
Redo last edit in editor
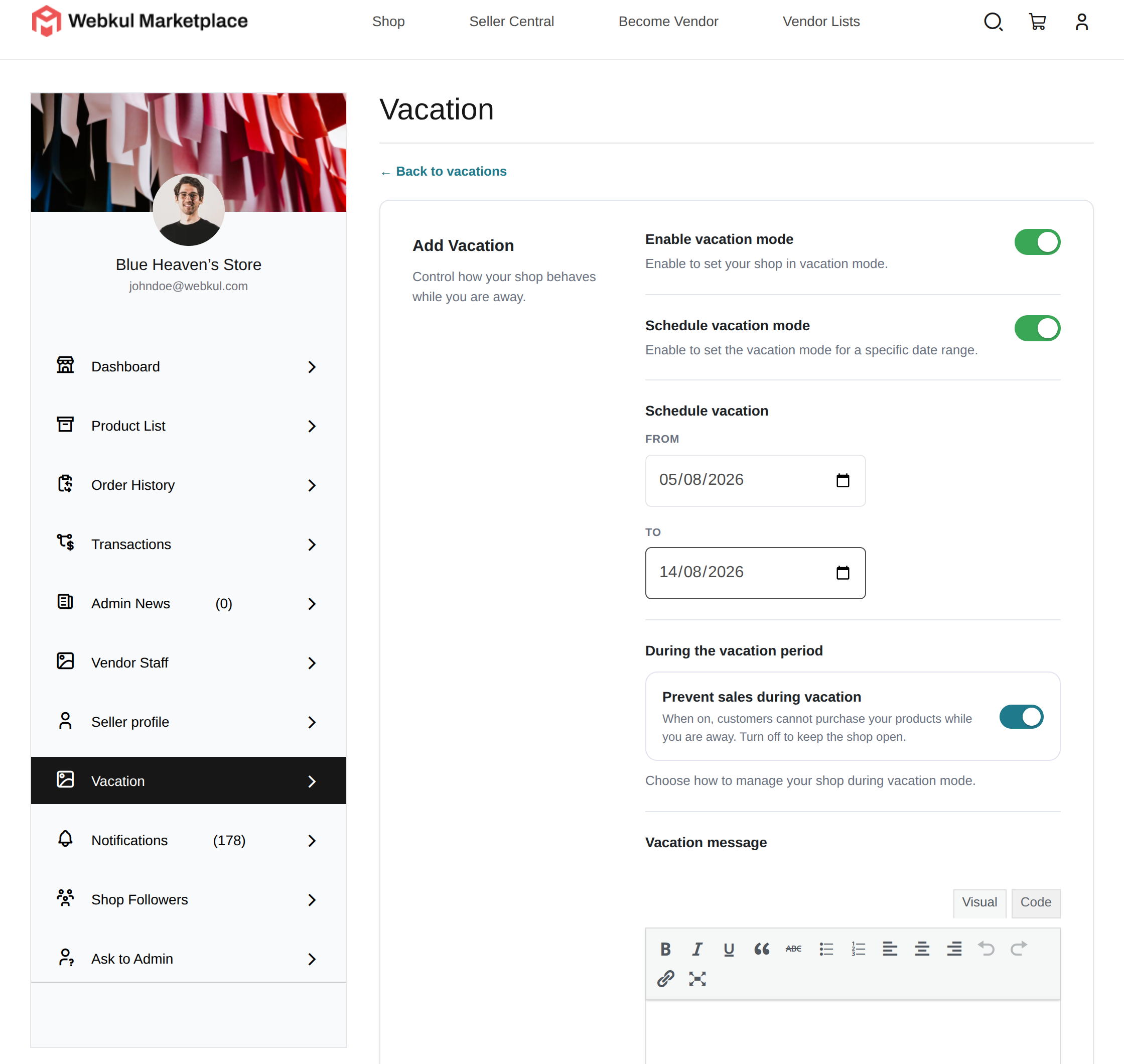tap(1019, 948)
